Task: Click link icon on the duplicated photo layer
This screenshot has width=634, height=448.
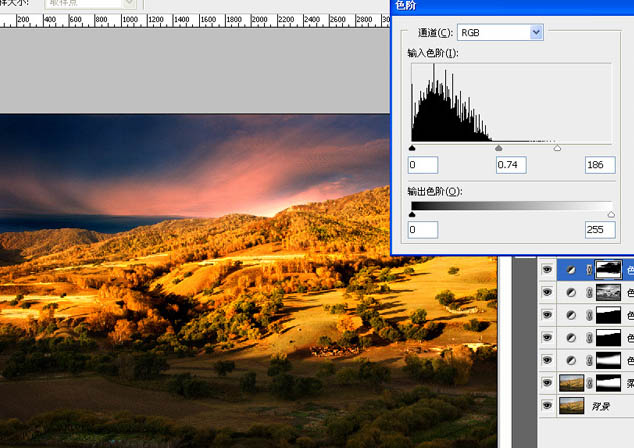Action: pos(590,383)
